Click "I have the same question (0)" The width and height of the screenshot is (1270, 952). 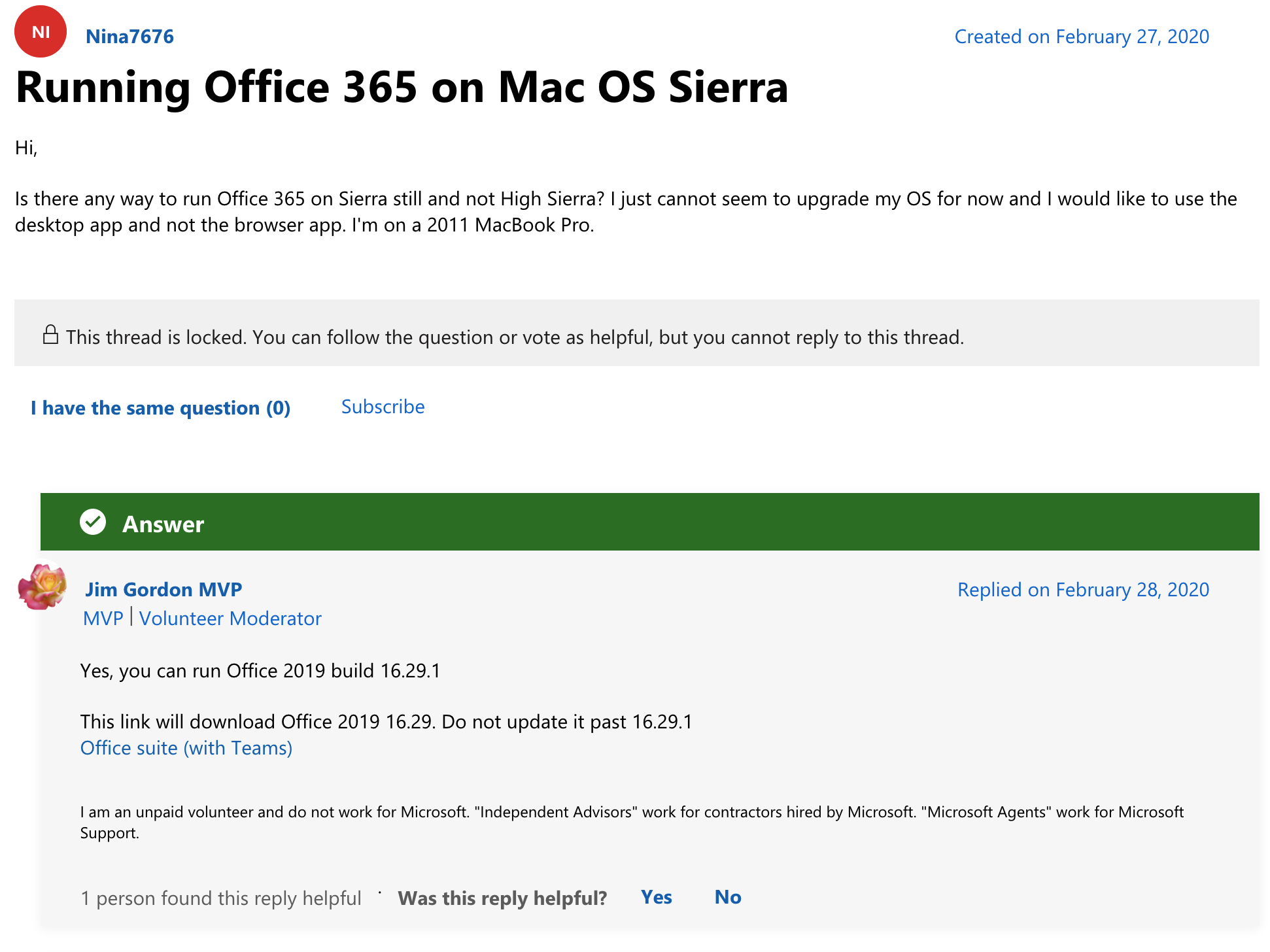161,408
